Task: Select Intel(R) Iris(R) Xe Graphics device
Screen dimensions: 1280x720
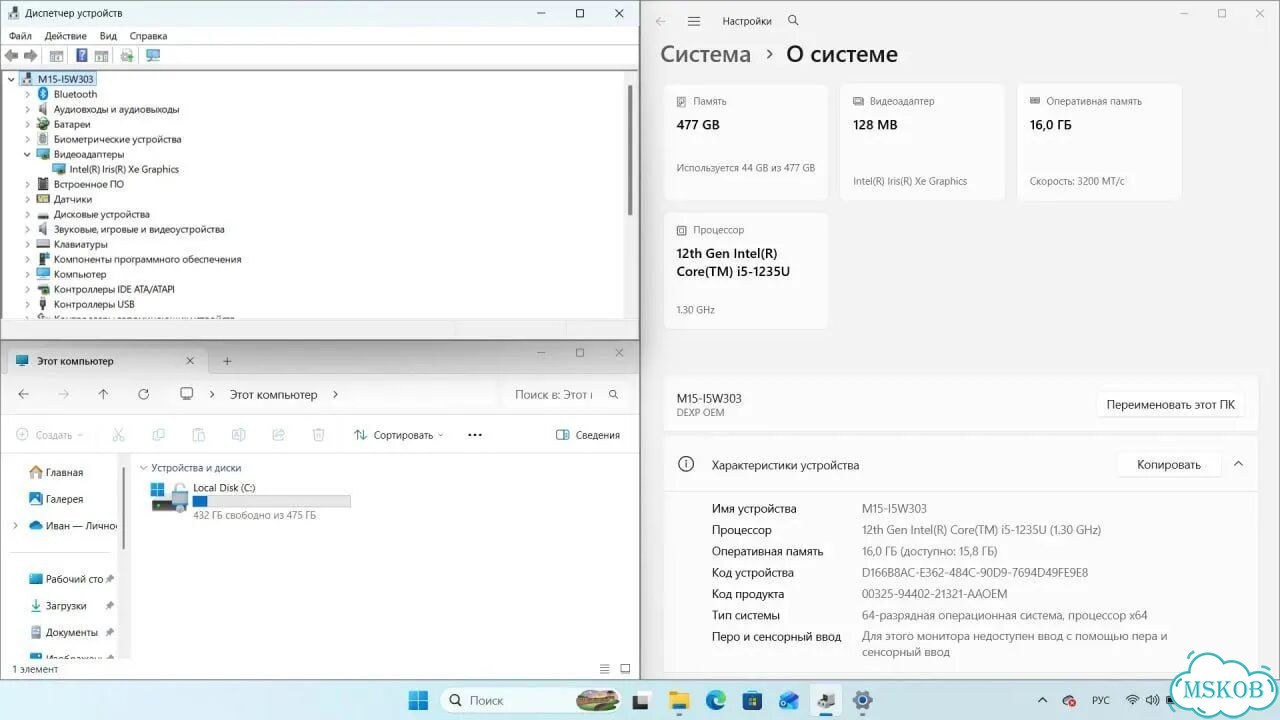Action: tap(124, 169)
